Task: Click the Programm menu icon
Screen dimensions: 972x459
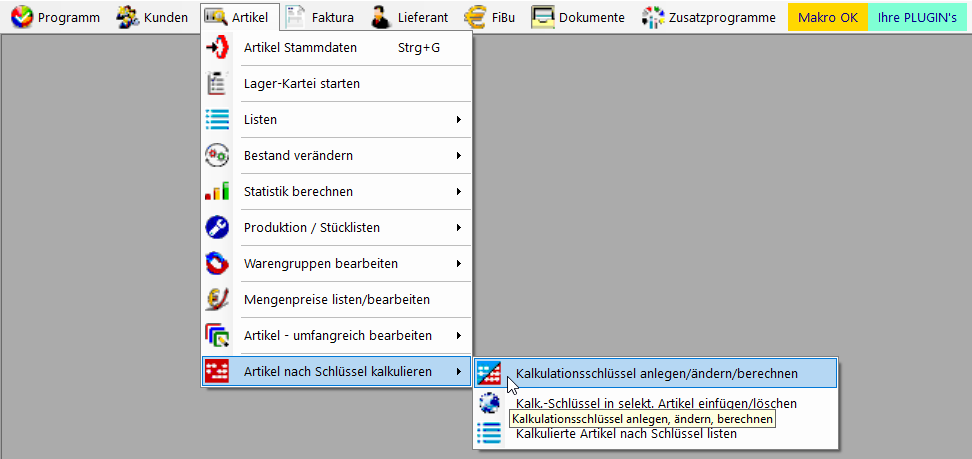Action: pos(22,17)
